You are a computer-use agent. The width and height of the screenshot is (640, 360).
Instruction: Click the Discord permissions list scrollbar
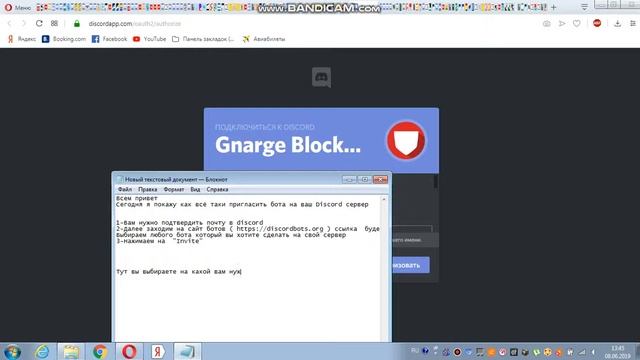tap(436, 182)
